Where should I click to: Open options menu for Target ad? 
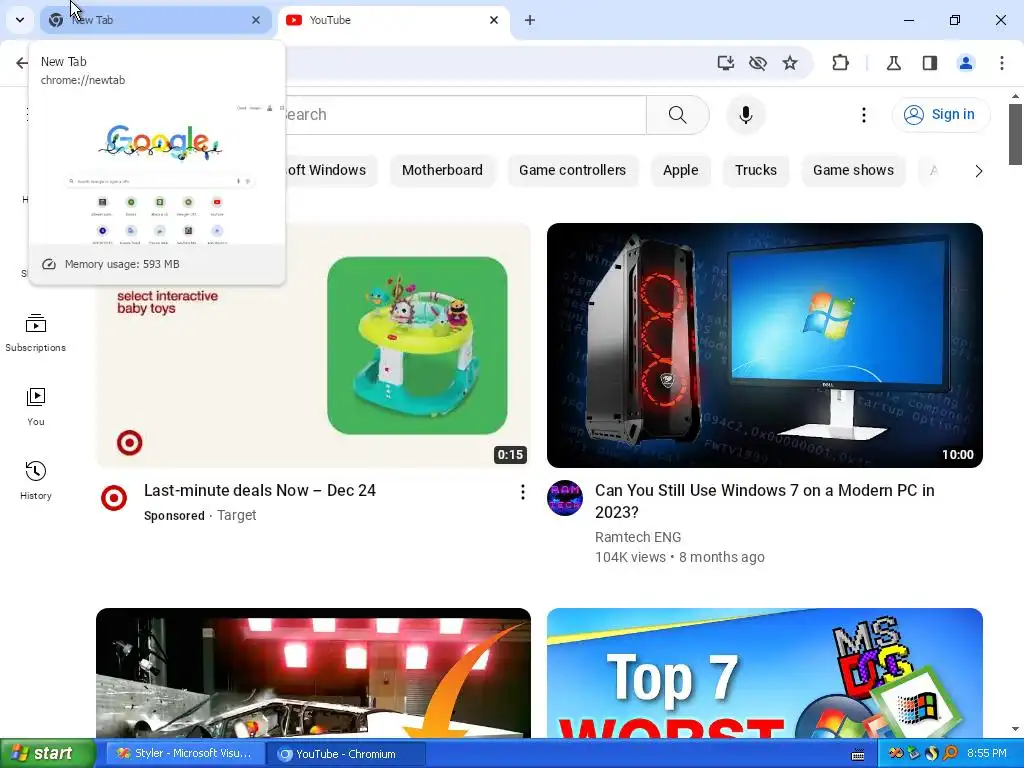pyautogui.click(x=522, y=492)
